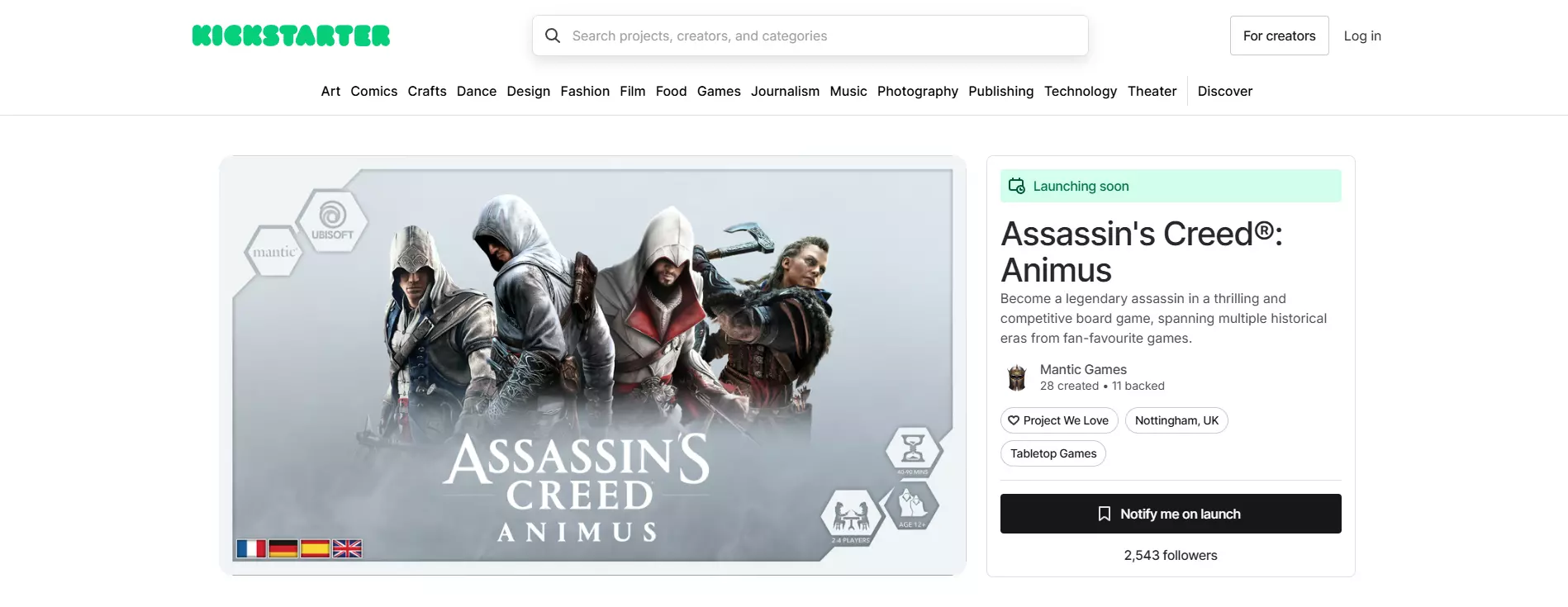Click the 2-4 players hexagon icon
1568x607 pixels.
click(851, 518)
